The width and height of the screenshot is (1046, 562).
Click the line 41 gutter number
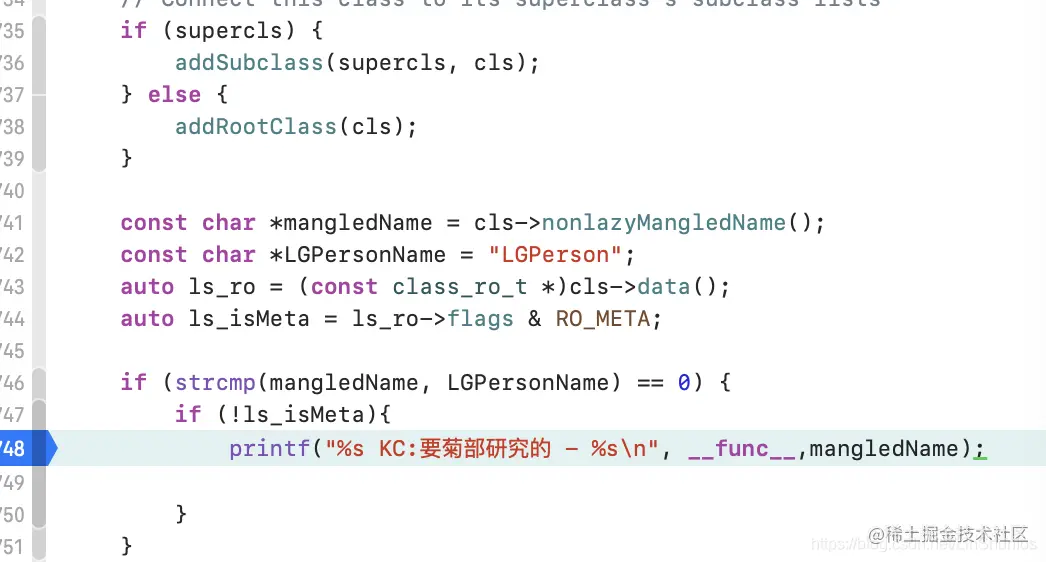(13, 223)
